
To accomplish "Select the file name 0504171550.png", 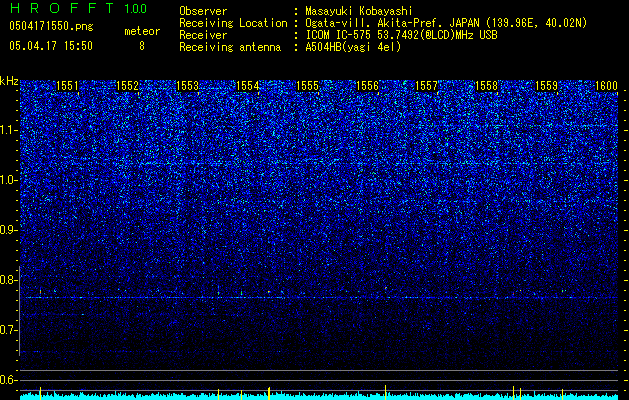I will [x=51, y=26].
